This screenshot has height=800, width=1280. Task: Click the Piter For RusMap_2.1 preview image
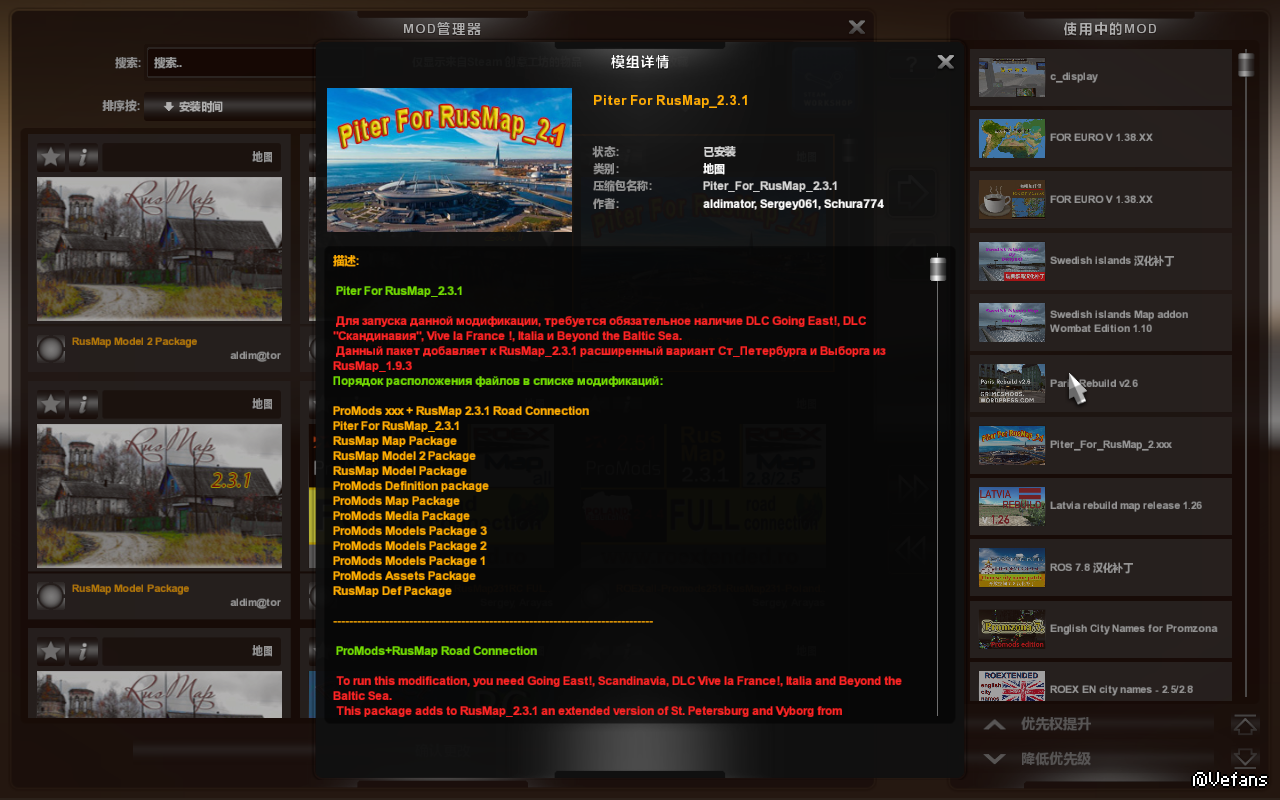coord(450,160)
